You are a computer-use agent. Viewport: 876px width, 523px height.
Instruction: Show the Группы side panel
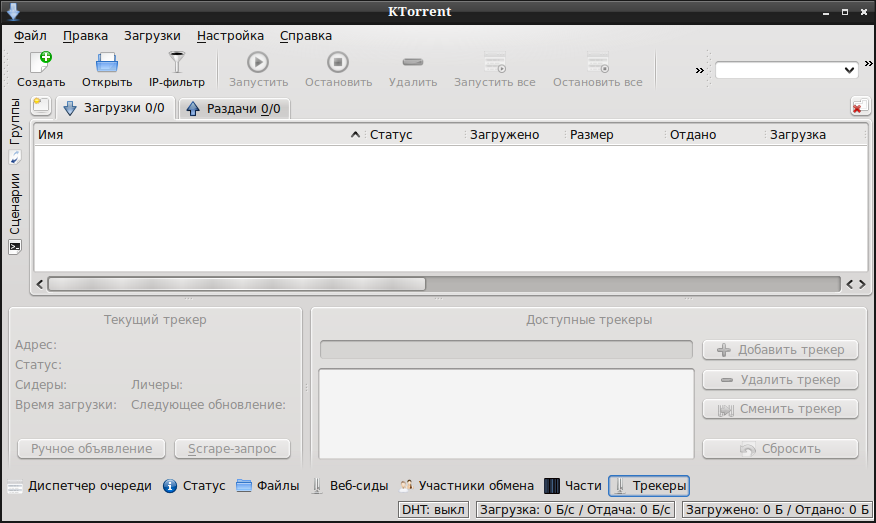pyautogui.click(x=15, y=130)
